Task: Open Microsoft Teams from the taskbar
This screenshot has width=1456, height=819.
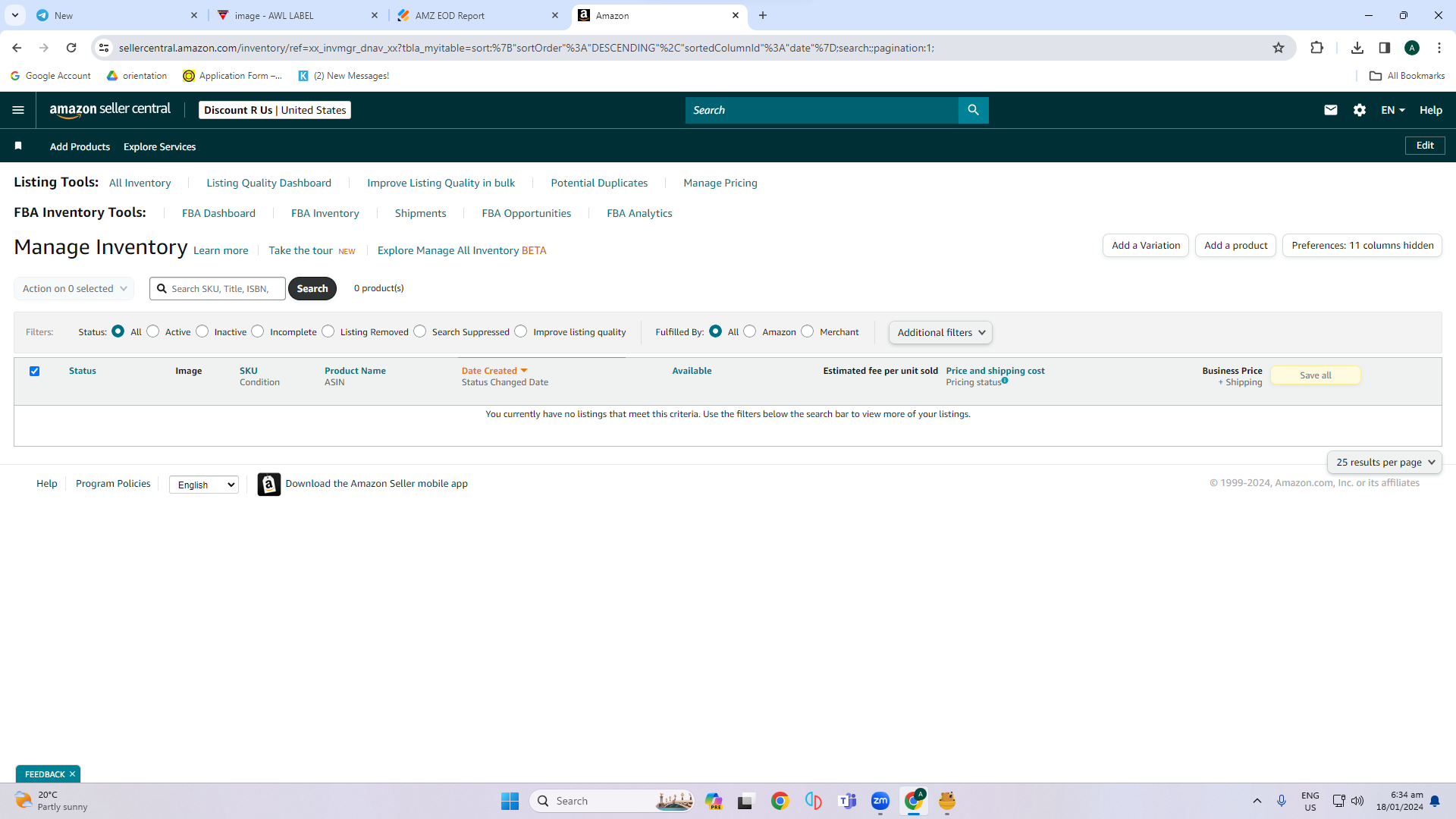Action: pos(847,801)
